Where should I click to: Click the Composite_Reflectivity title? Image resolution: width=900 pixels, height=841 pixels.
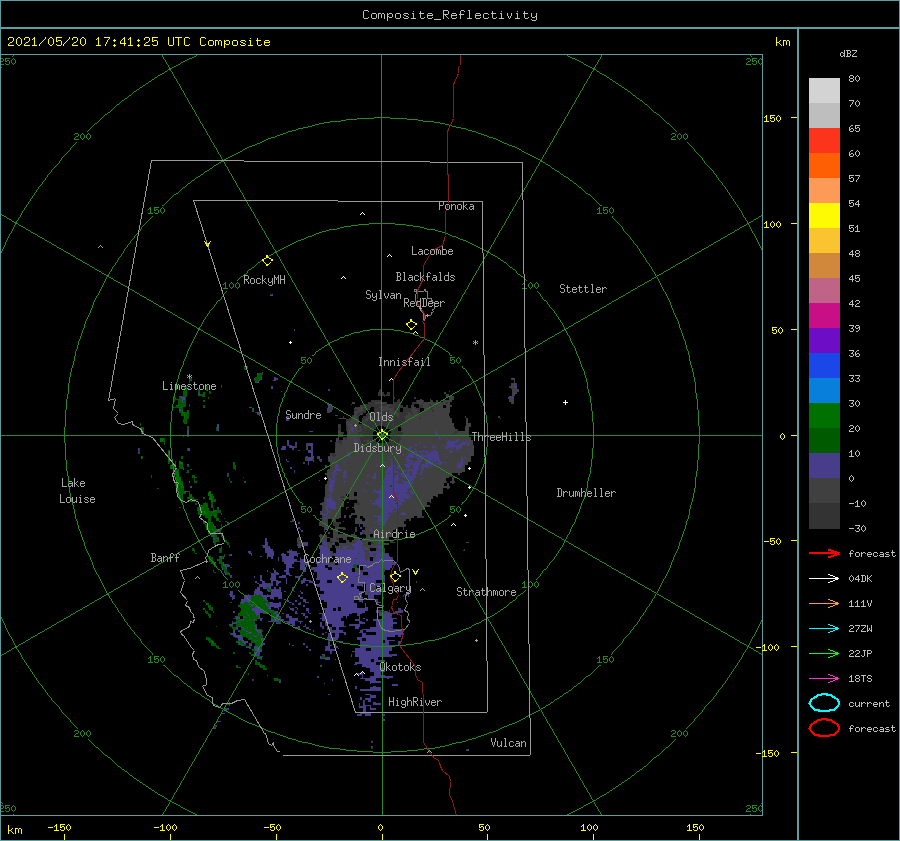click(x=450, y=15)
